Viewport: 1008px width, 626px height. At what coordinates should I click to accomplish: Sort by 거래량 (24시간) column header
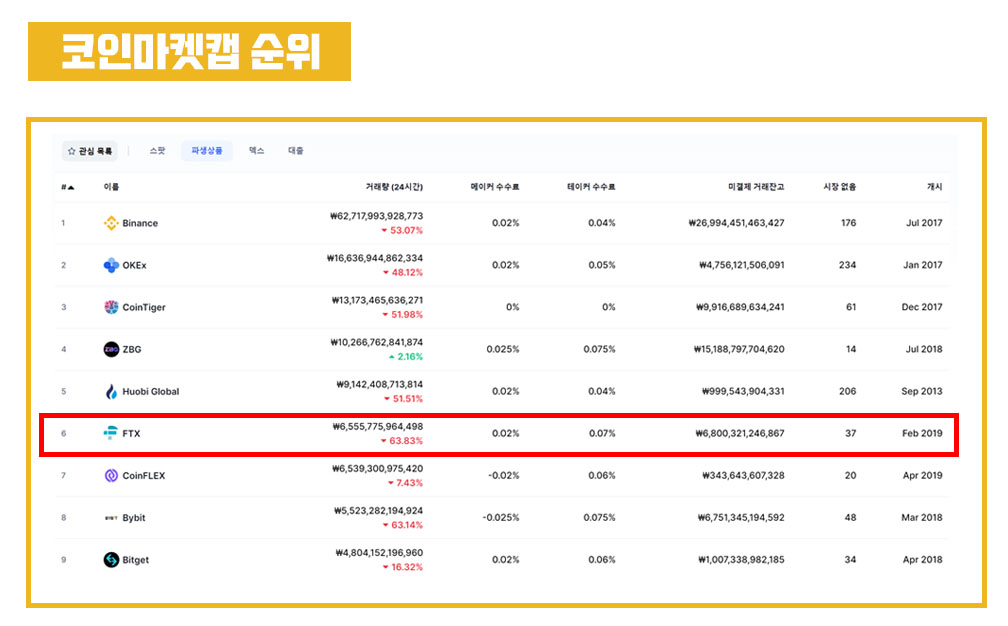click(x=394, y=187)
